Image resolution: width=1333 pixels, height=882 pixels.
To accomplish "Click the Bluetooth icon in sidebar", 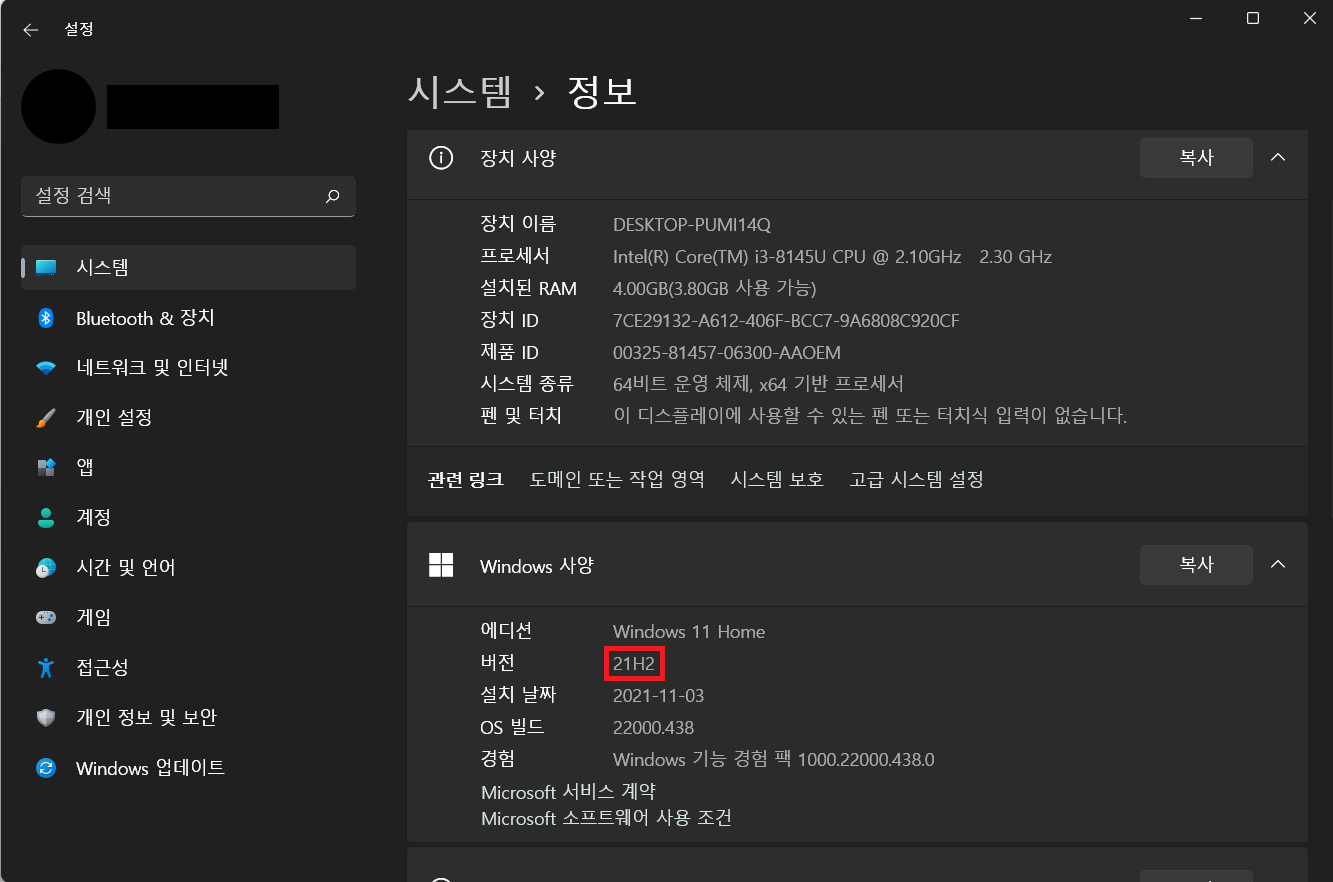I will tap(46, 318).
